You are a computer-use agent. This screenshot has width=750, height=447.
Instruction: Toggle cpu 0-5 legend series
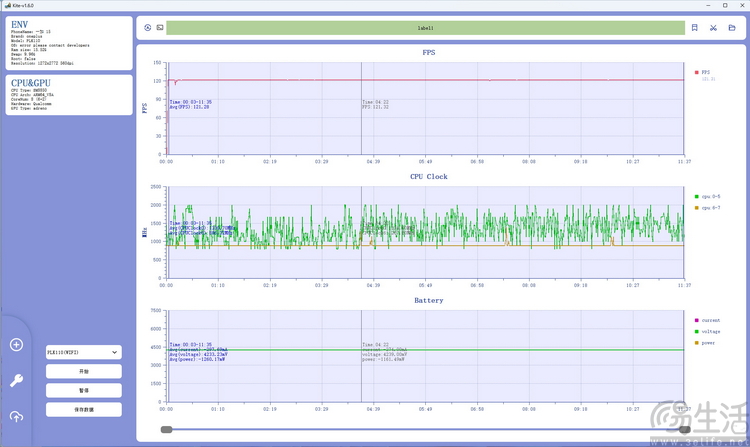707,196
